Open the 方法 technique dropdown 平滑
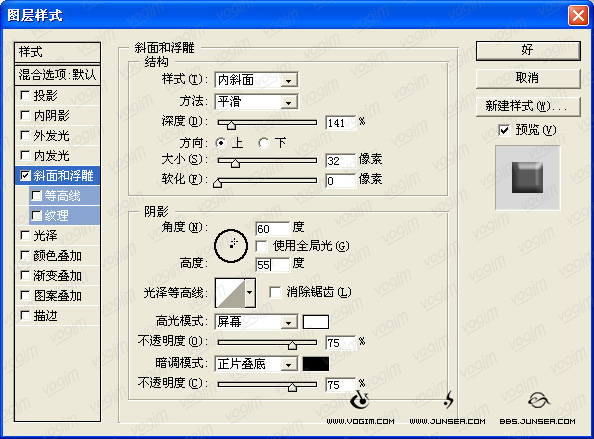This screenshot has height=439, width=594. 256,102
